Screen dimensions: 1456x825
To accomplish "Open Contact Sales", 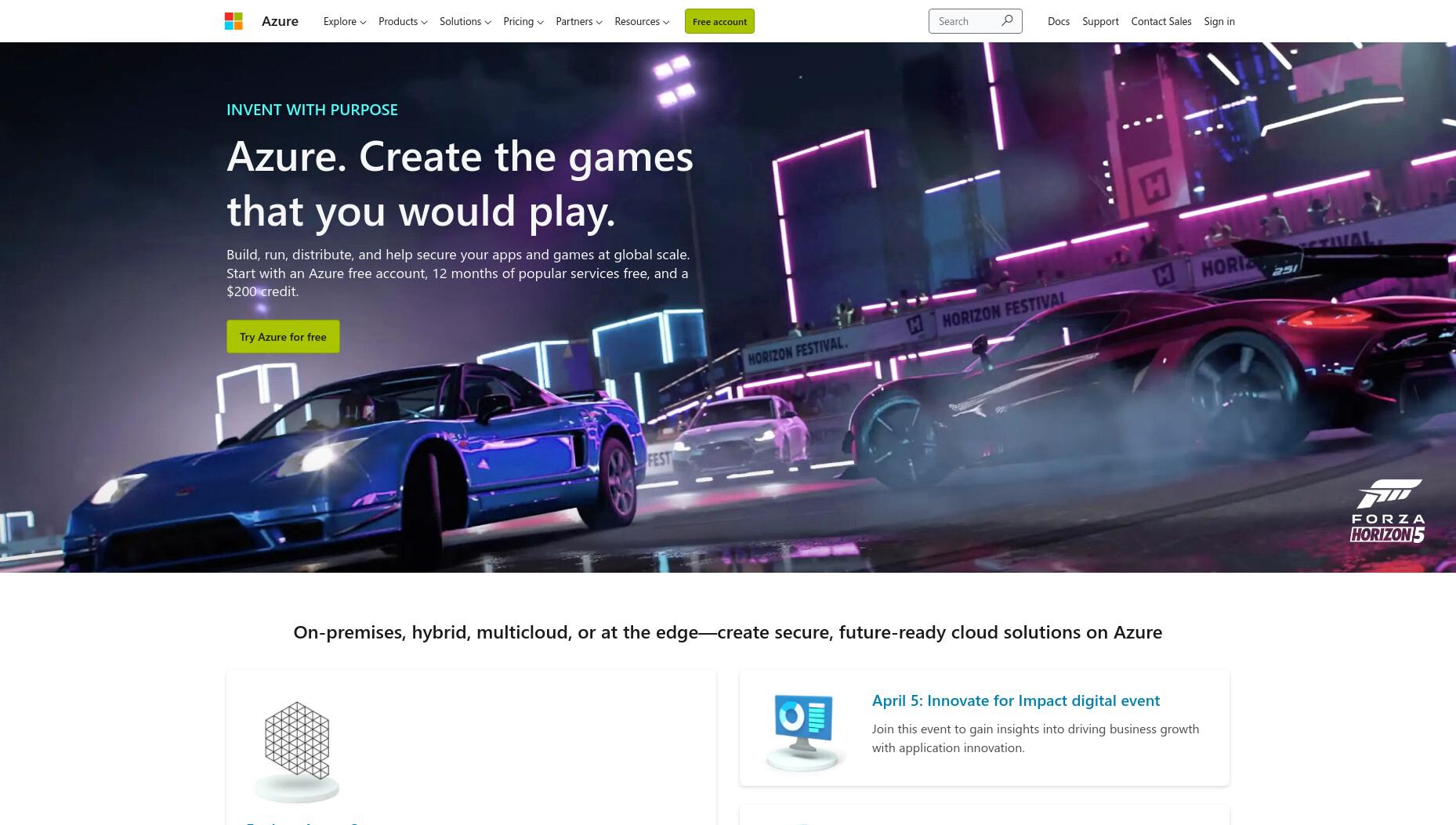I will (x=1161, y=21).
